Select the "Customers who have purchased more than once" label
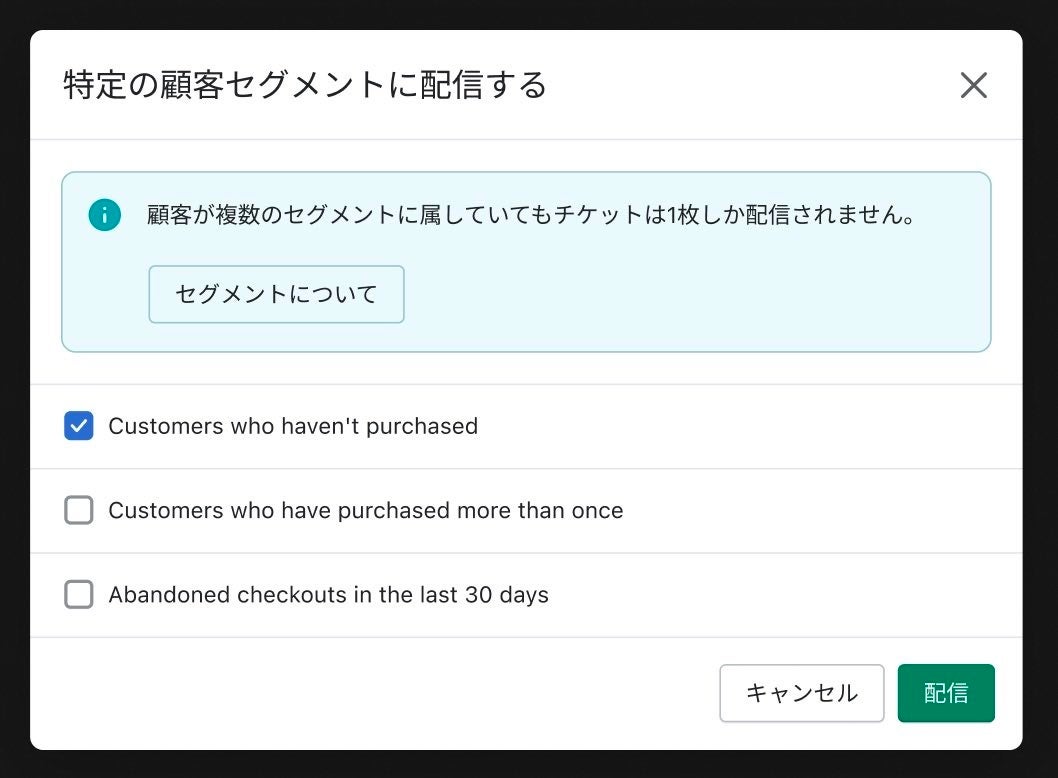 point(365,511)
